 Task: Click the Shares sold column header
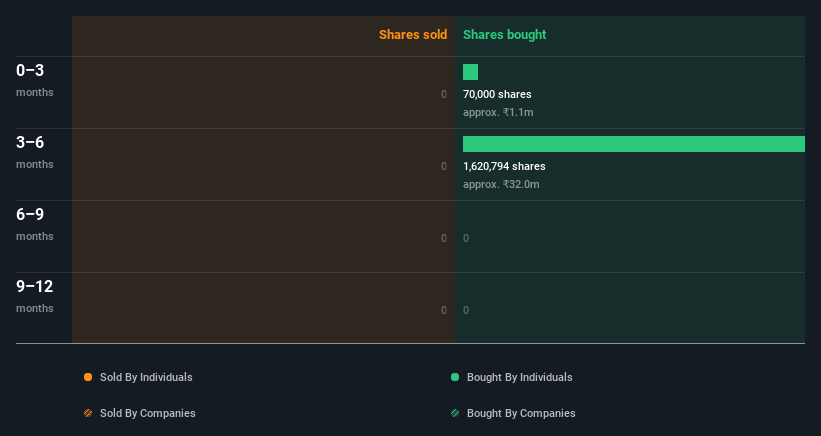413,35
